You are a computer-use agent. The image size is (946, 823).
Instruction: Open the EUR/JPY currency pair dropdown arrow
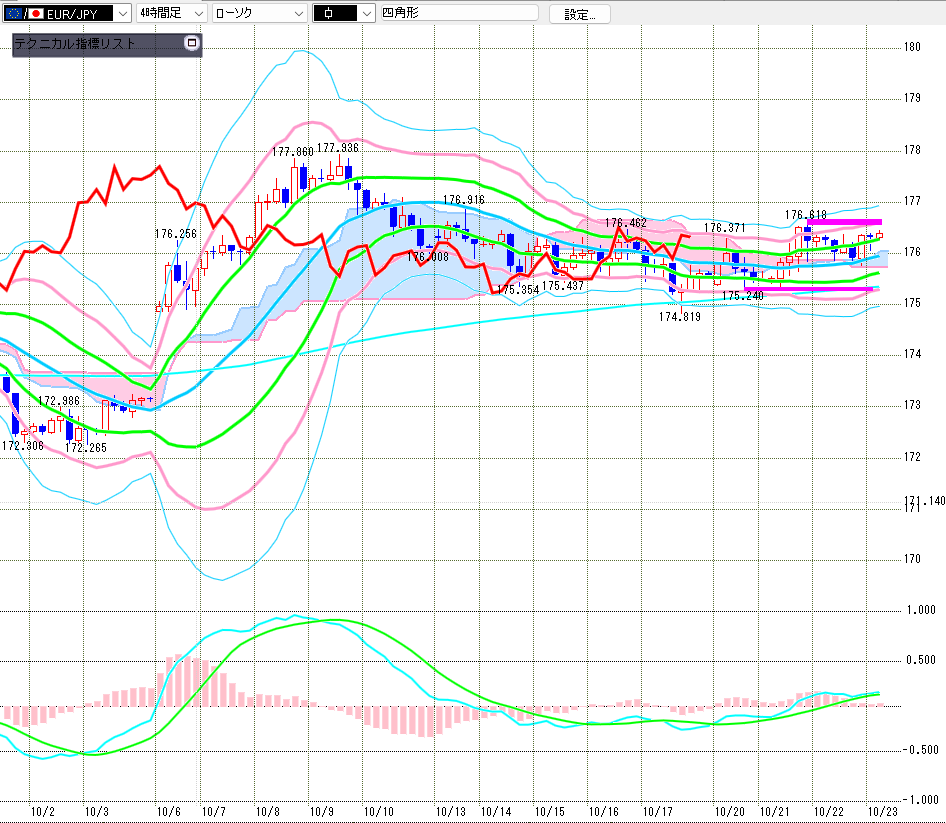122,13
